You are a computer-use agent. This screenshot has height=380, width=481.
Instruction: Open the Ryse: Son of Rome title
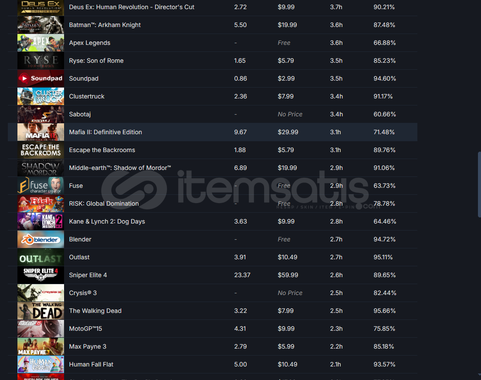(x=96, y=61)
